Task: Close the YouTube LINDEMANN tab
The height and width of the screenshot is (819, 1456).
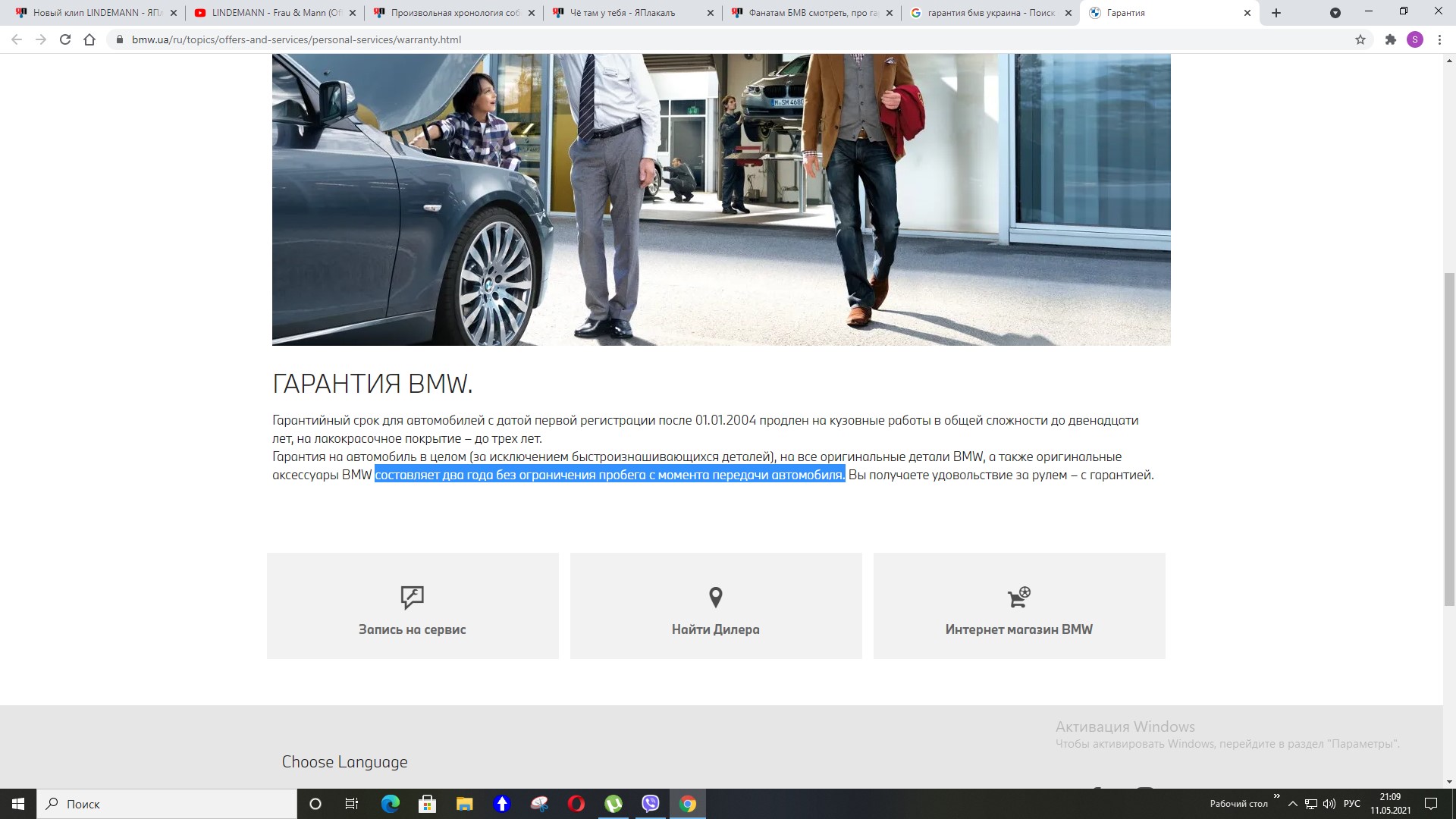Action: point(353,13)
